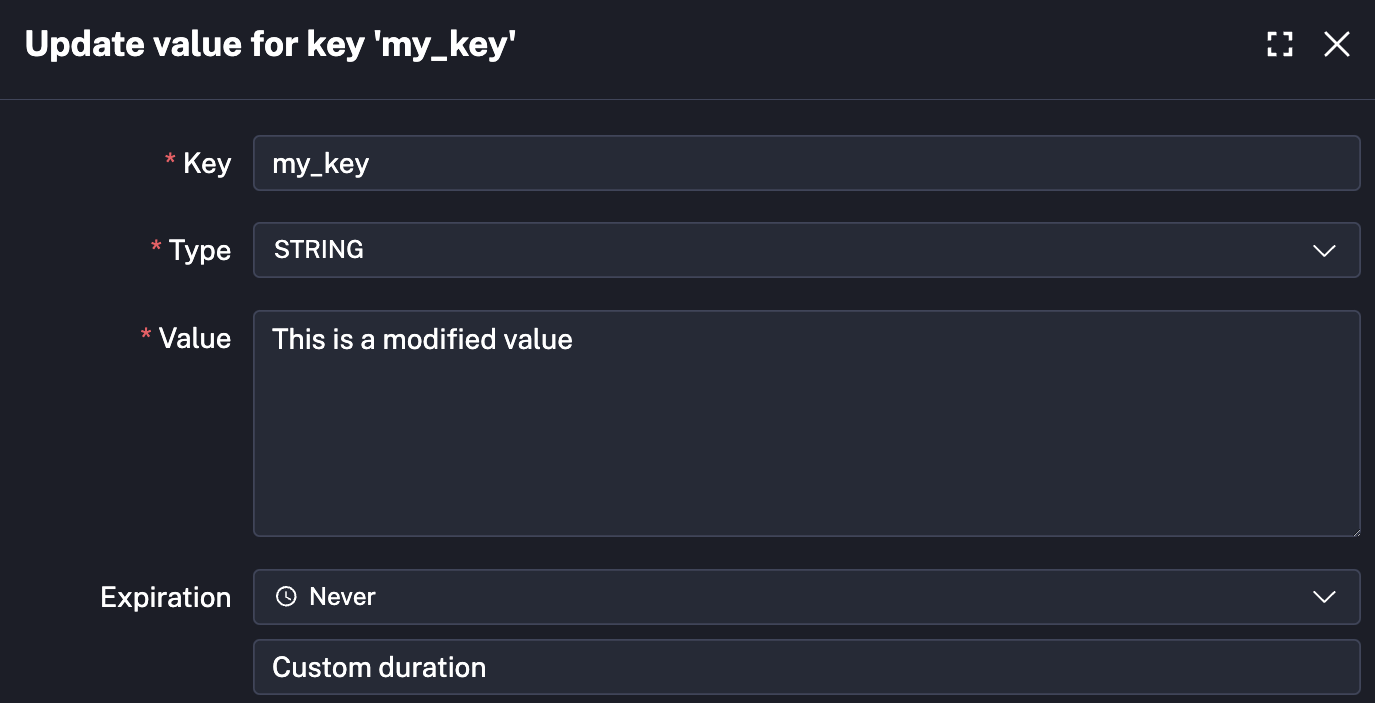
Task: Click the chevron on the Expiration selector
Action: point(1325,596)
